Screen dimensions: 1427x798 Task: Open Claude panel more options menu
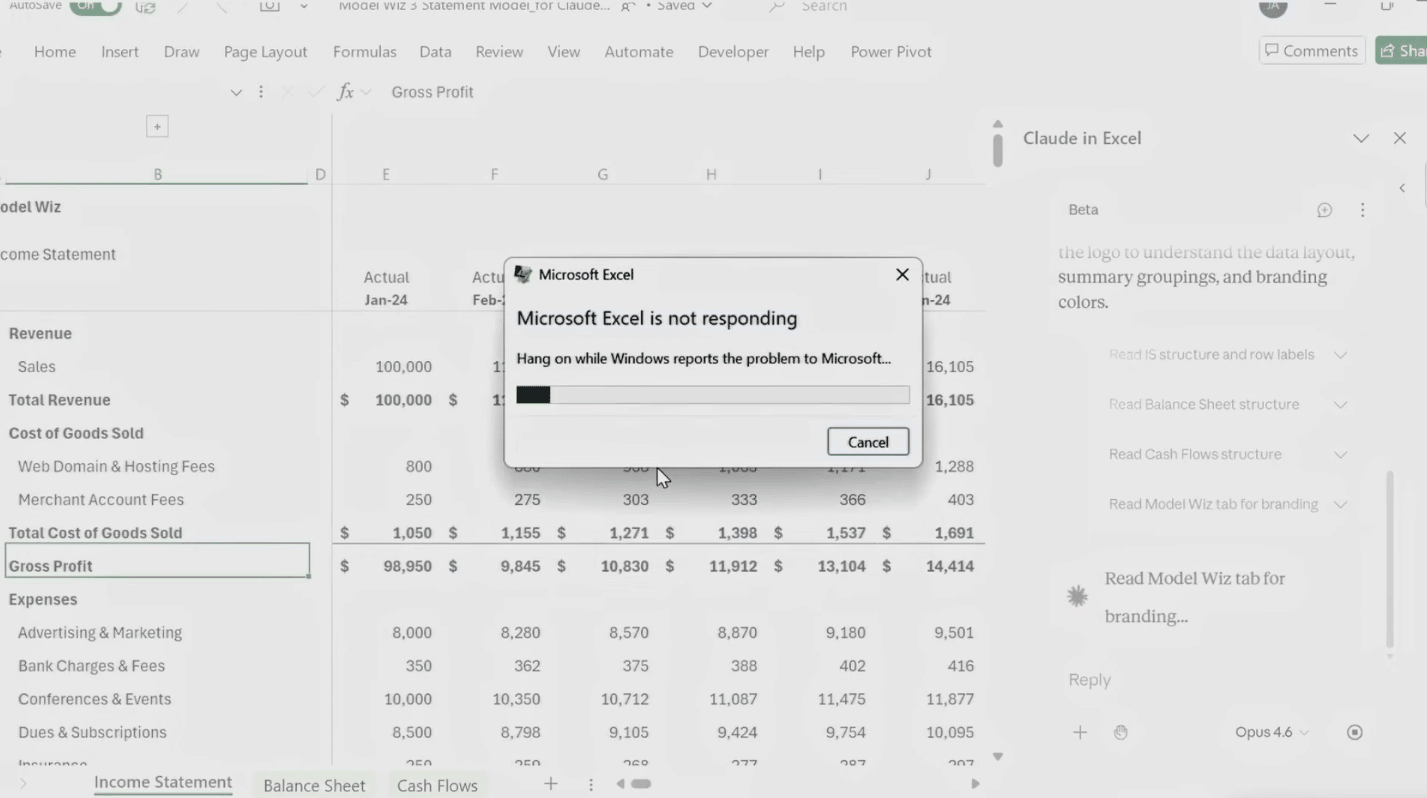click(1362, 210)
